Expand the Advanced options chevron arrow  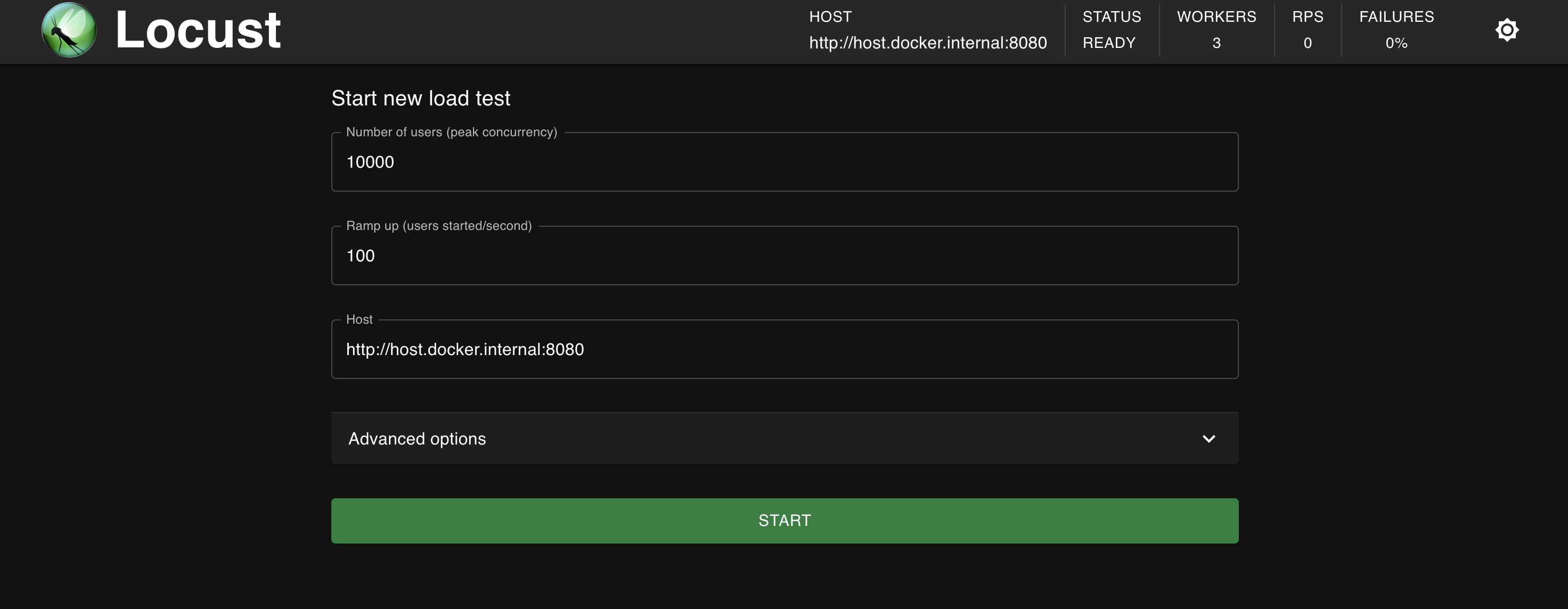1208,439
